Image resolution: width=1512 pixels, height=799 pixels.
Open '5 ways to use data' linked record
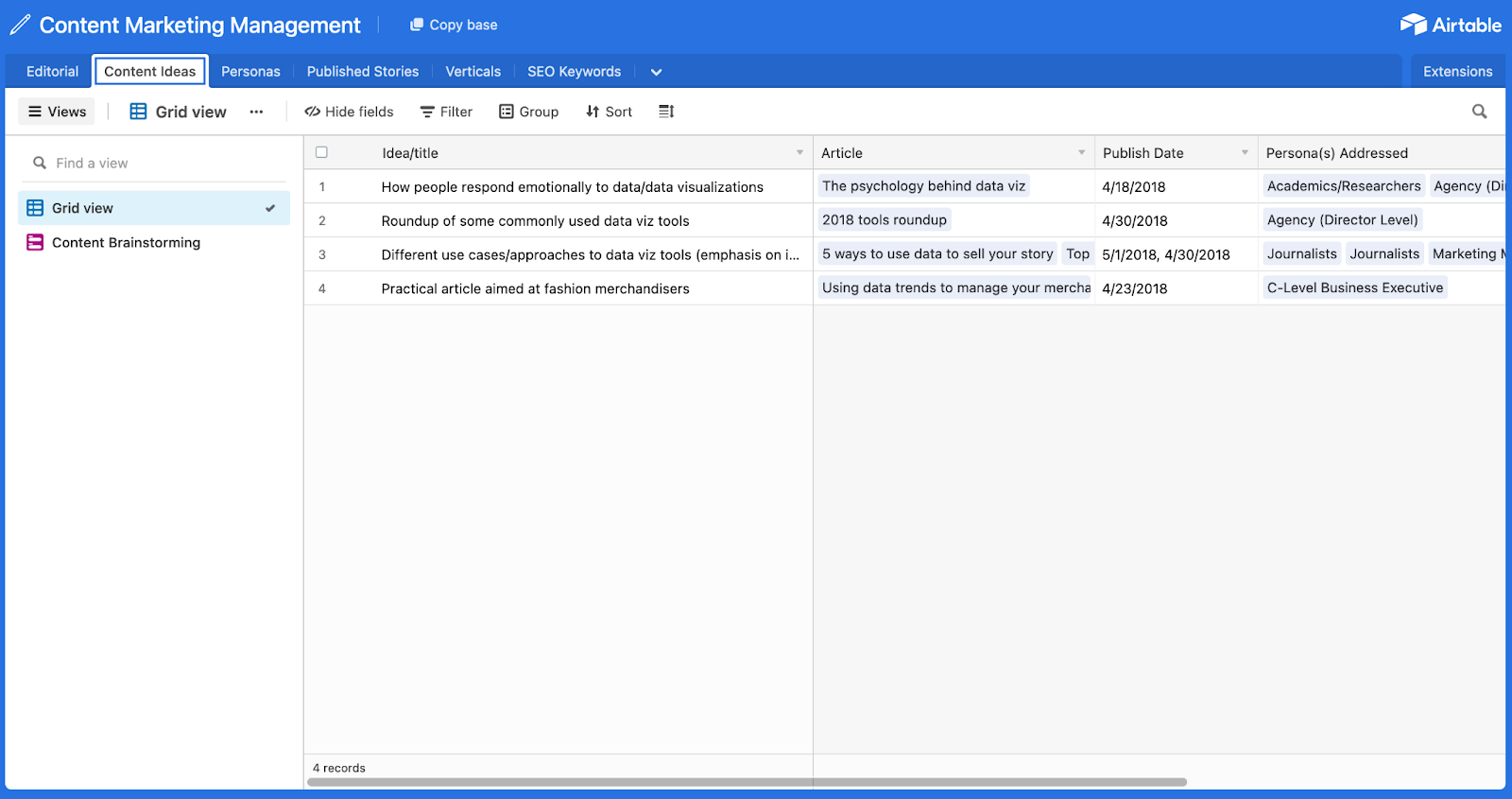point(937,254)
